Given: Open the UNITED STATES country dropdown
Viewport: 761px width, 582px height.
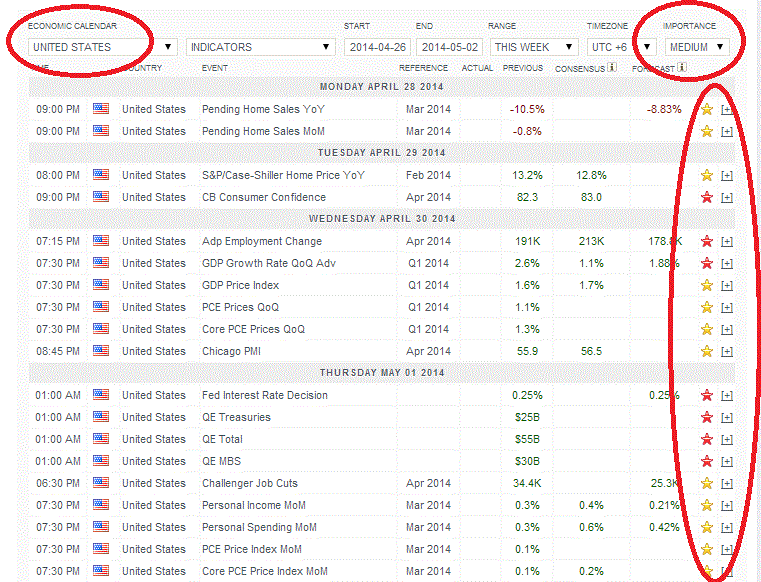Looking at the screenshot, I should point(102,47).
